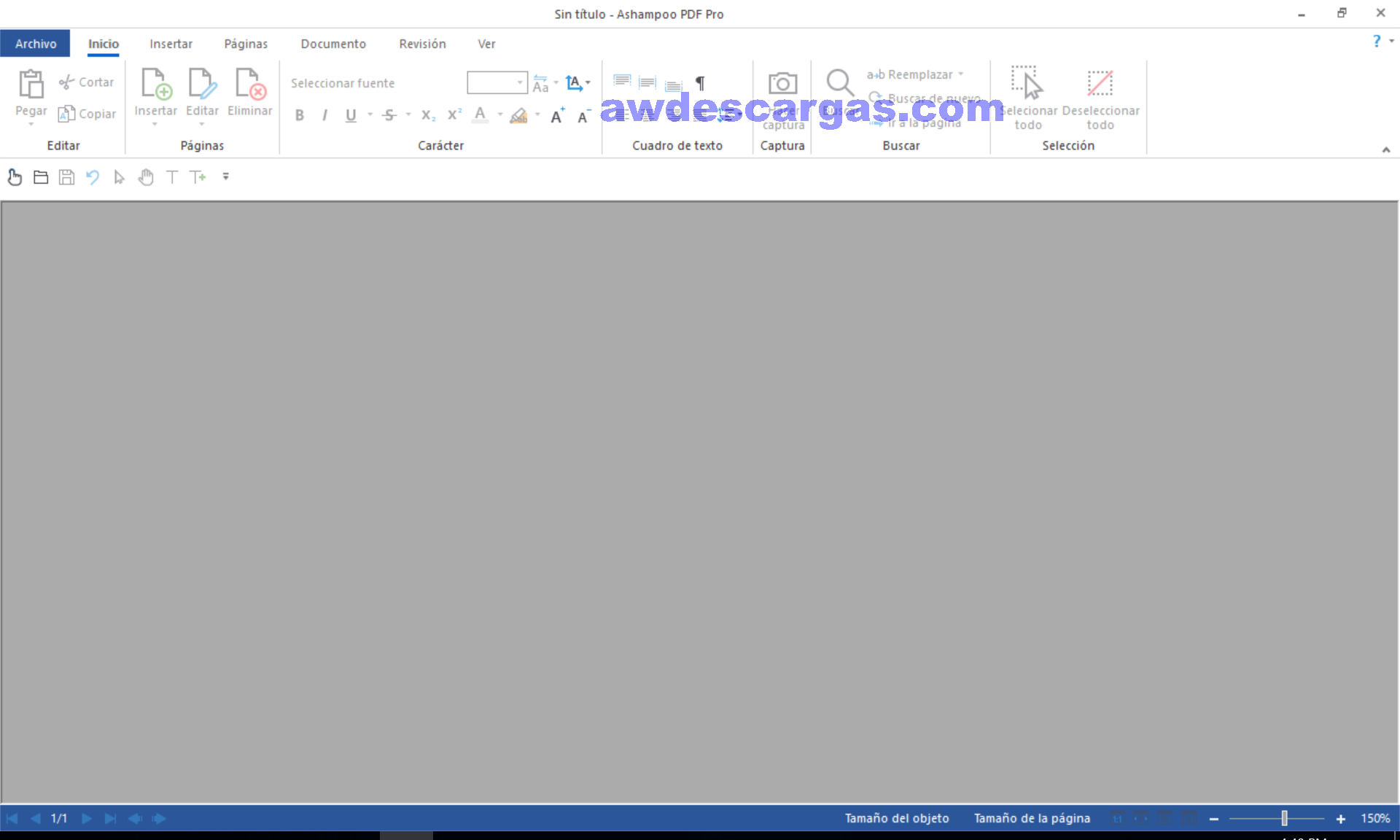Click the Insertar page icon

click(155, 84)
